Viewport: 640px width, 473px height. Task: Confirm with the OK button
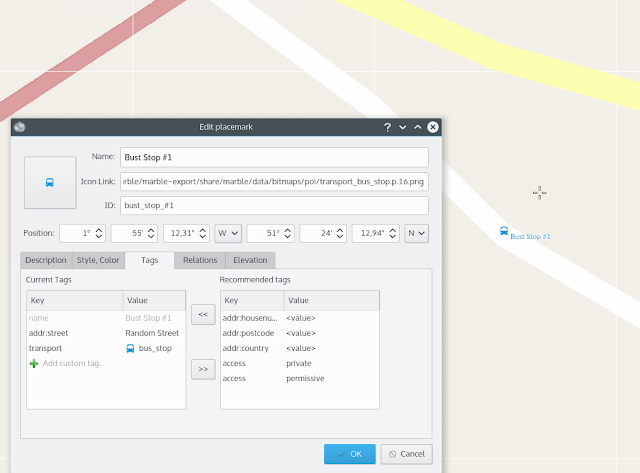pos(350,454)
